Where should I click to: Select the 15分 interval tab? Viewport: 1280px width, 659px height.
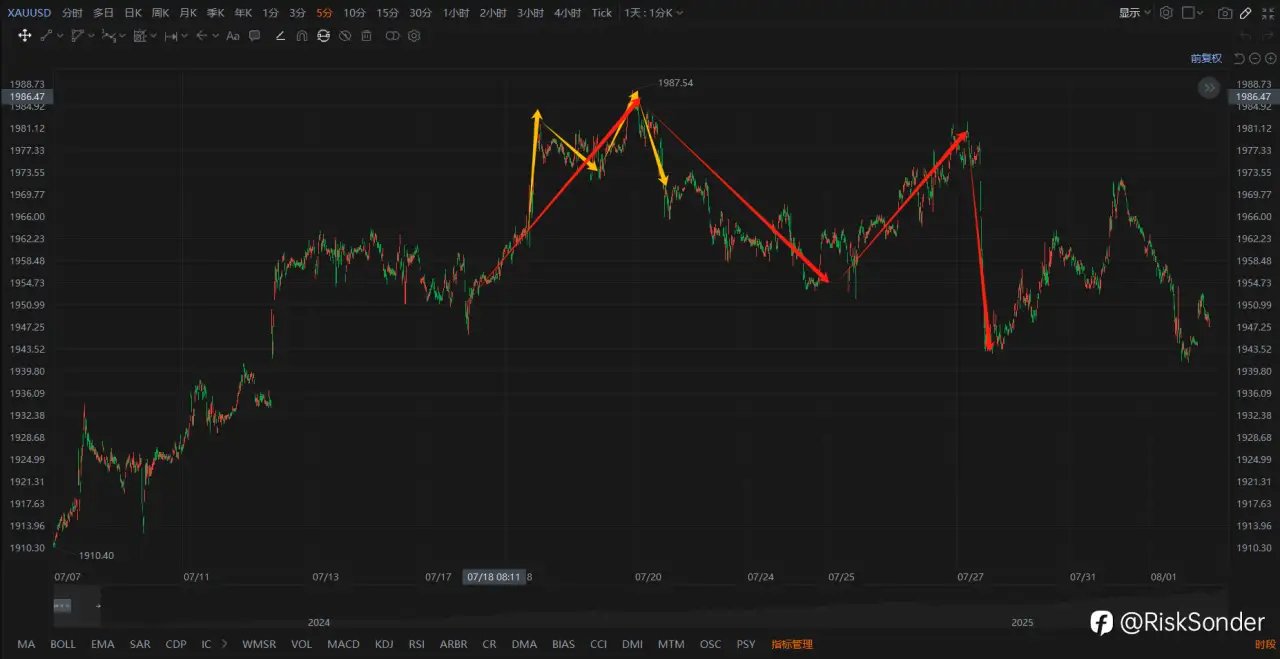pos(388,13)
